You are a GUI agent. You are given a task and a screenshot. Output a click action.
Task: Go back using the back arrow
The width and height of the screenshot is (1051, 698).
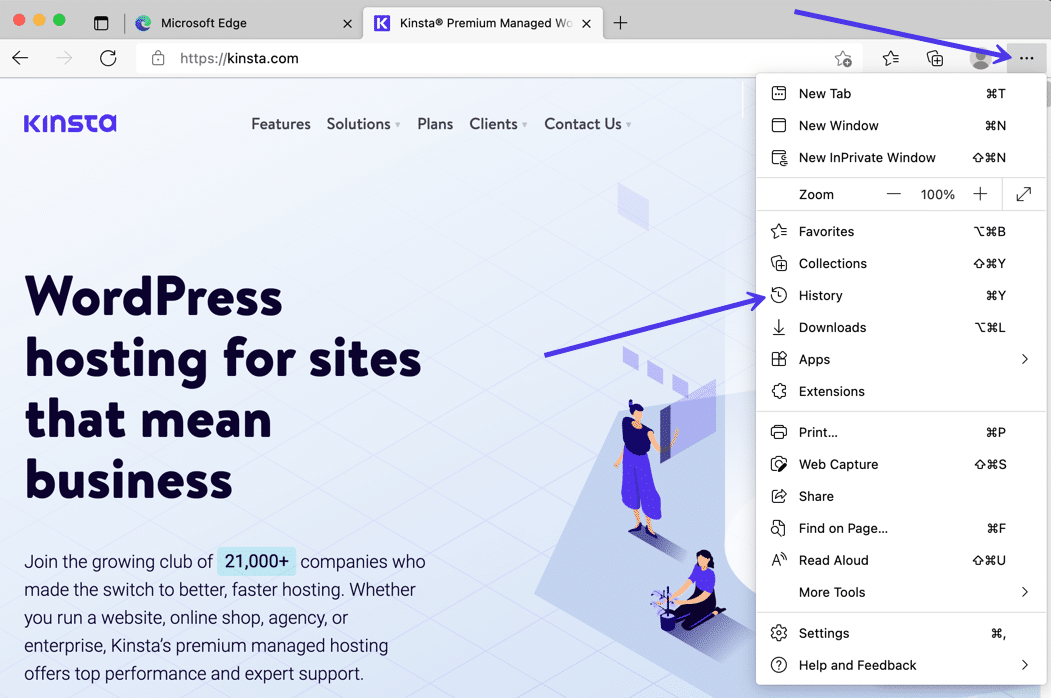21,59
